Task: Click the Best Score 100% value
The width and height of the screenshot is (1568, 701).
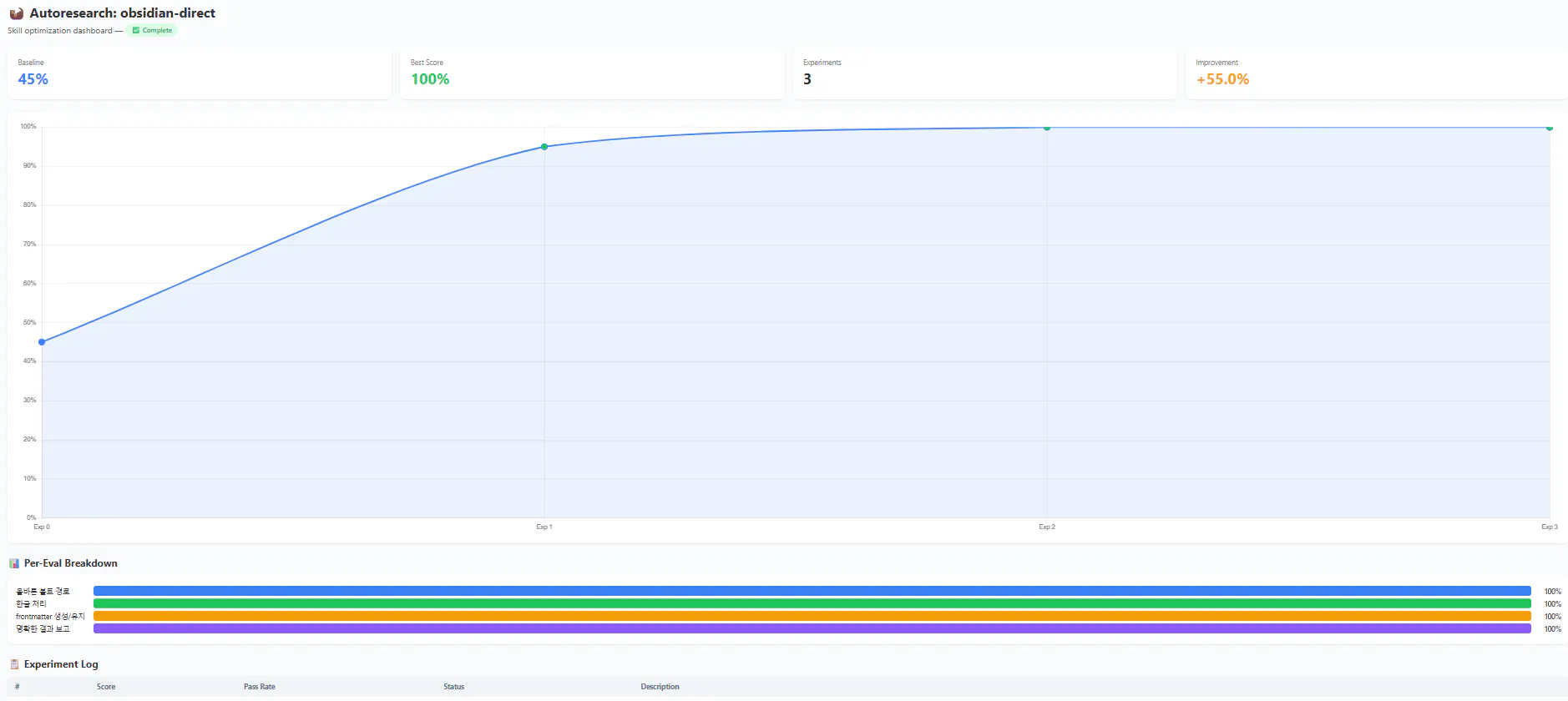Action: (x=430, y=79)
